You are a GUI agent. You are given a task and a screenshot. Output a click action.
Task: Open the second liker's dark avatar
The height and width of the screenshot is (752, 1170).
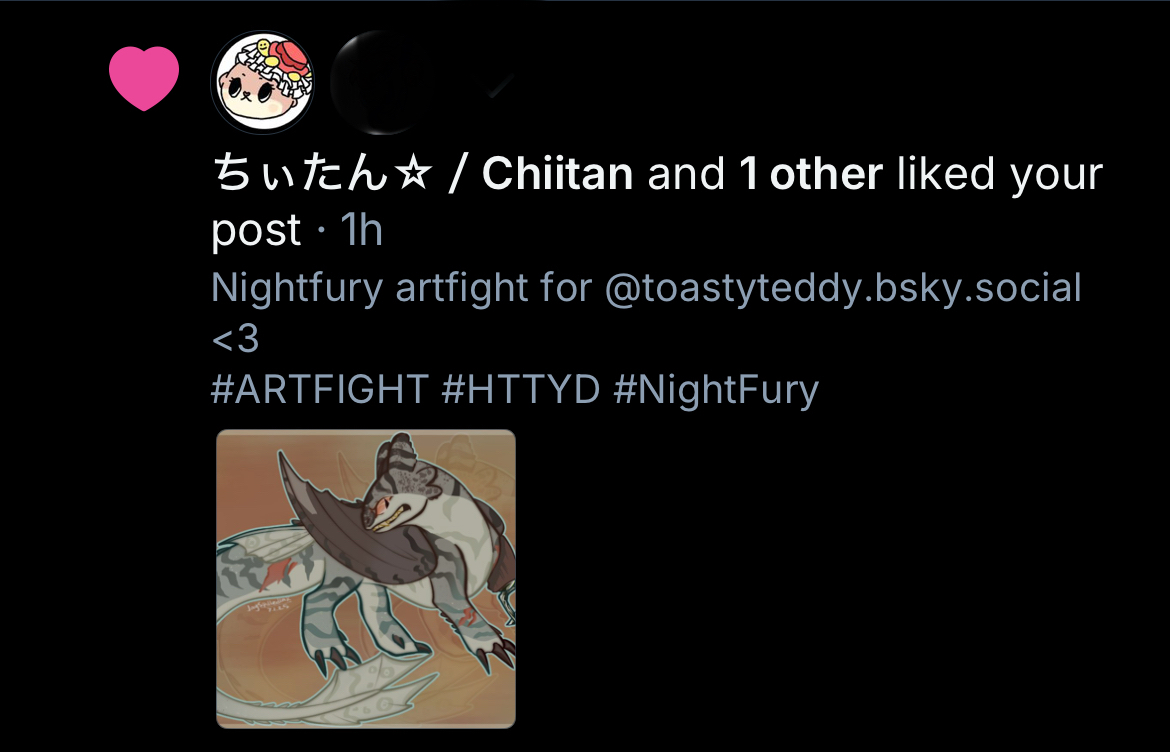(x=382, y=82)
